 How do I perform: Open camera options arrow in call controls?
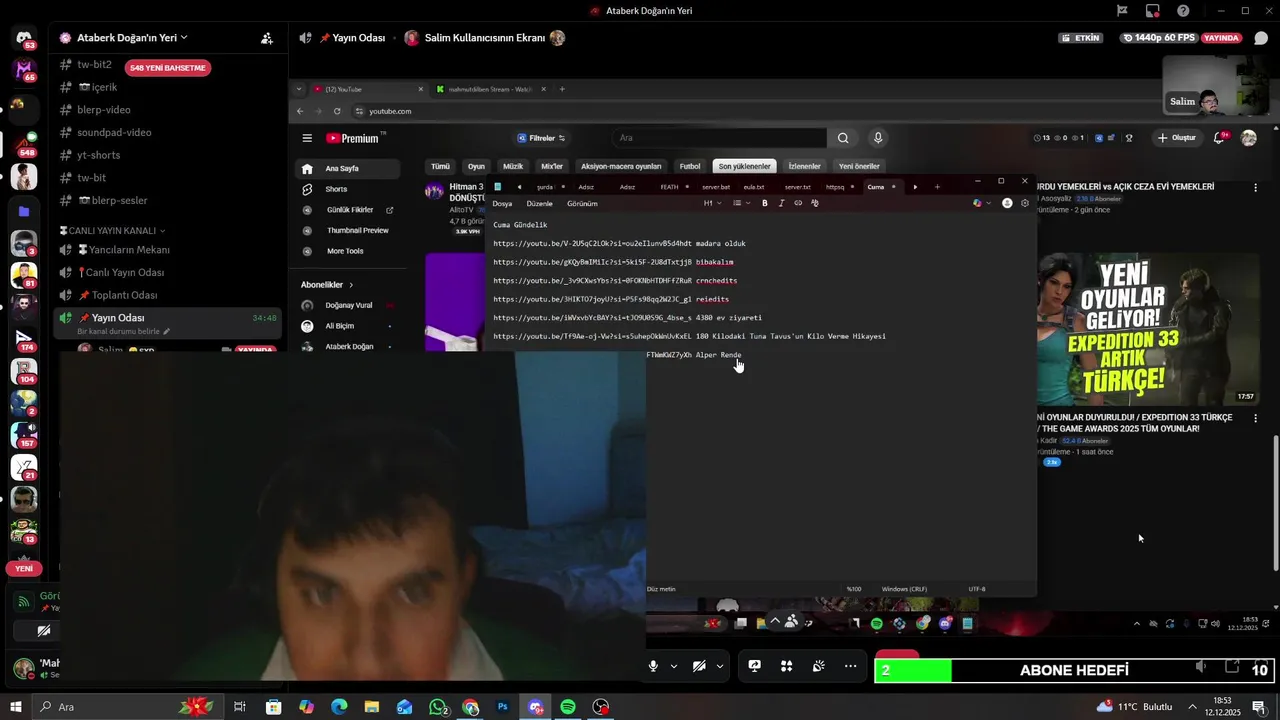click(720, 666)
